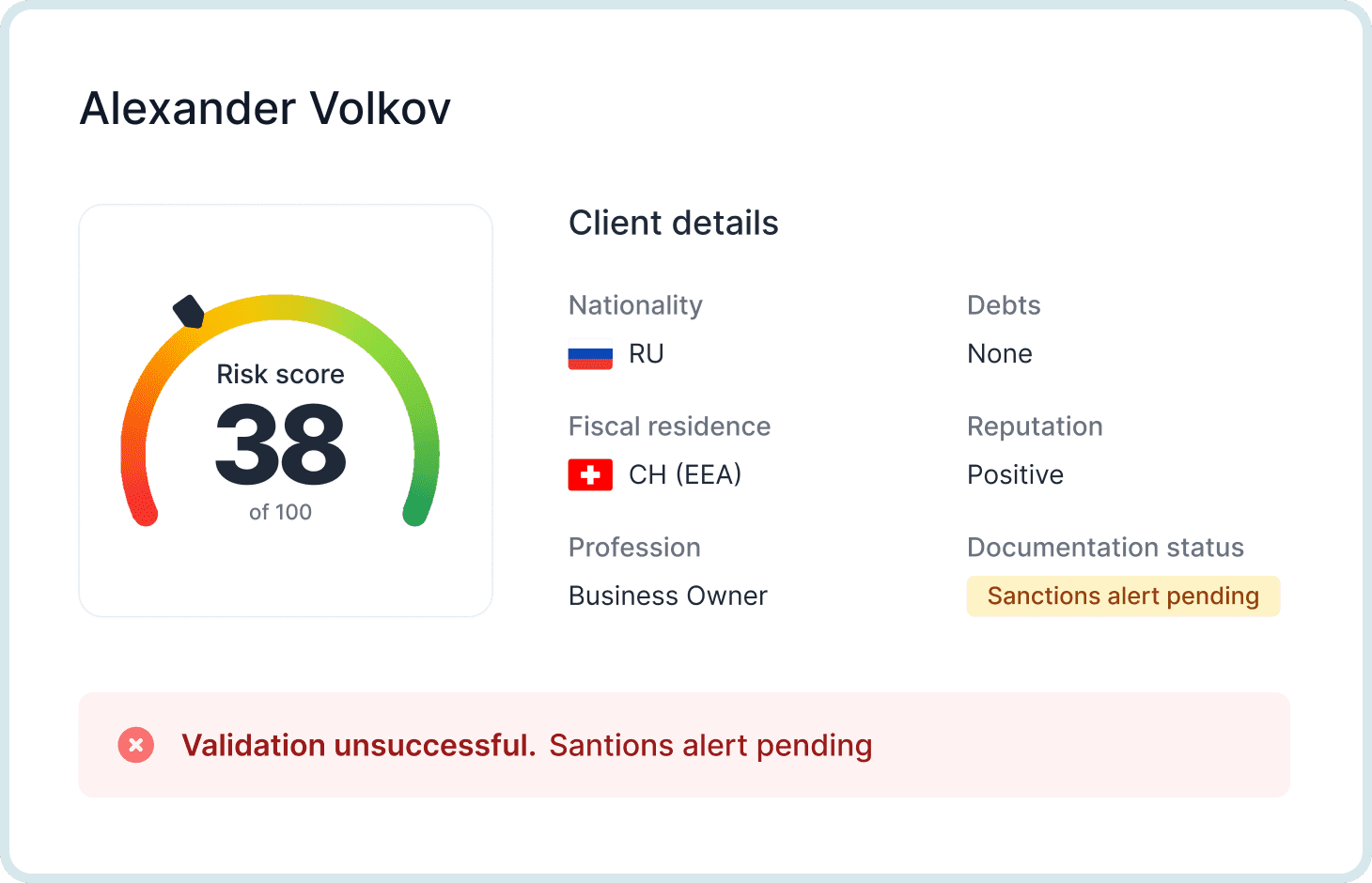Click the RU nationality code text

click(647, 354)
